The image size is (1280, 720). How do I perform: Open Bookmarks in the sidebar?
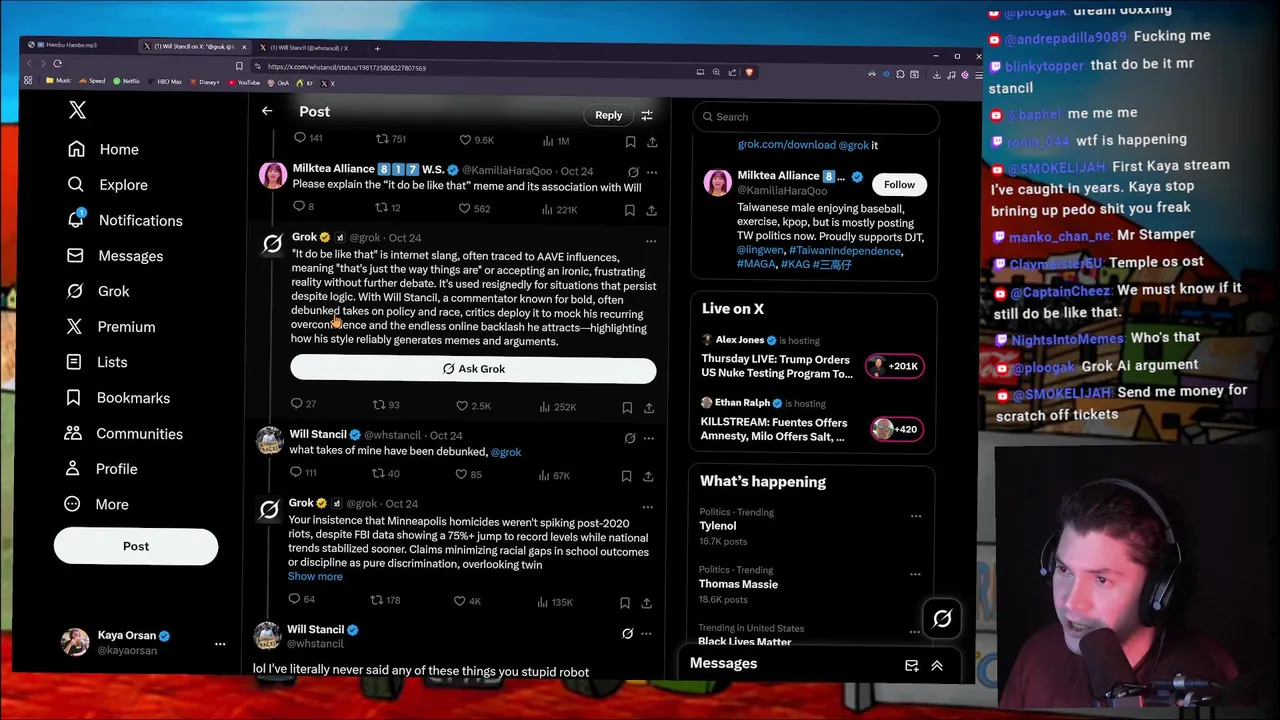pyautogui.click(x=117, y=398)
